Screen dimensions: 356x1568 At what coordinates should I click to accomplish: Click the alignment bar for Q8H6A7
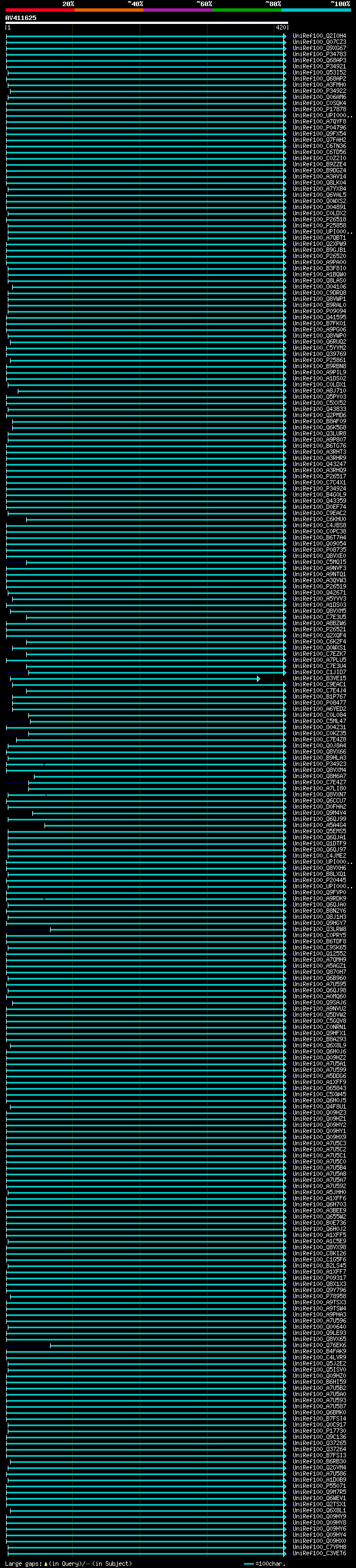pos(160,776)
